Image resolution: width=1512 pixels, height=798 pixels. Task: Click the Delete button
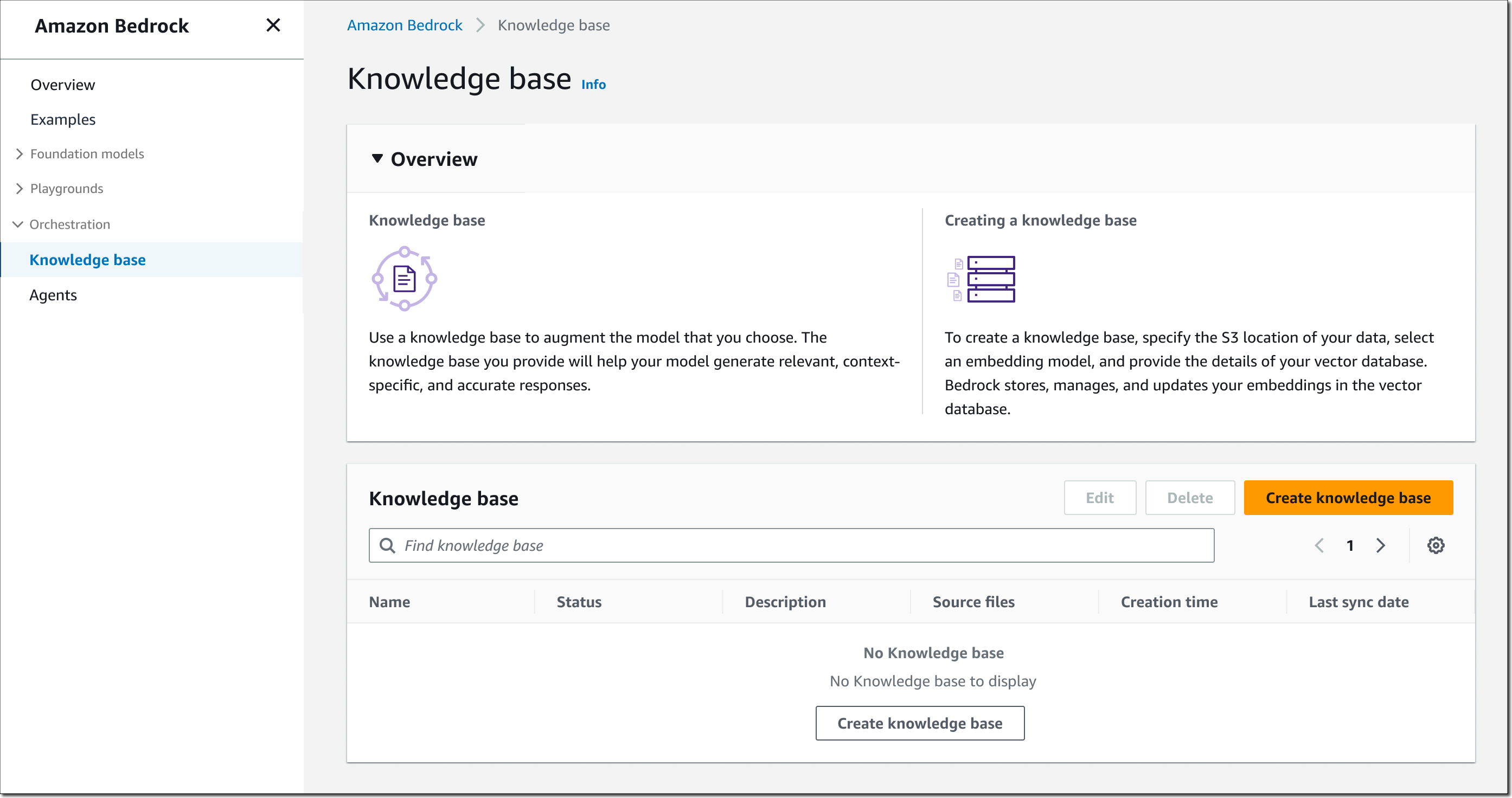coord(1190,498)
